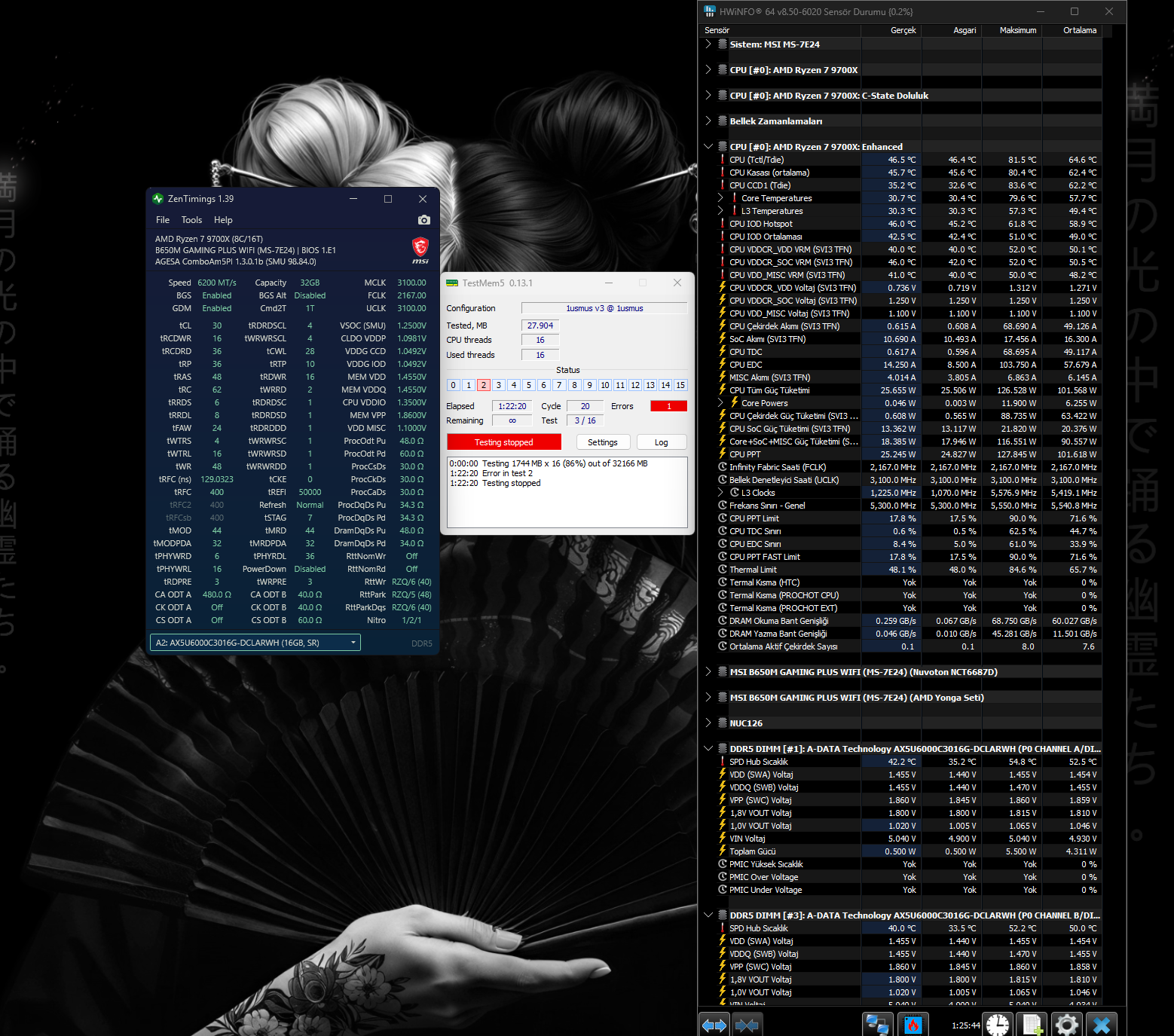
Task: Click the TestMem5 title bar app icon
Action: click(452, 283)
